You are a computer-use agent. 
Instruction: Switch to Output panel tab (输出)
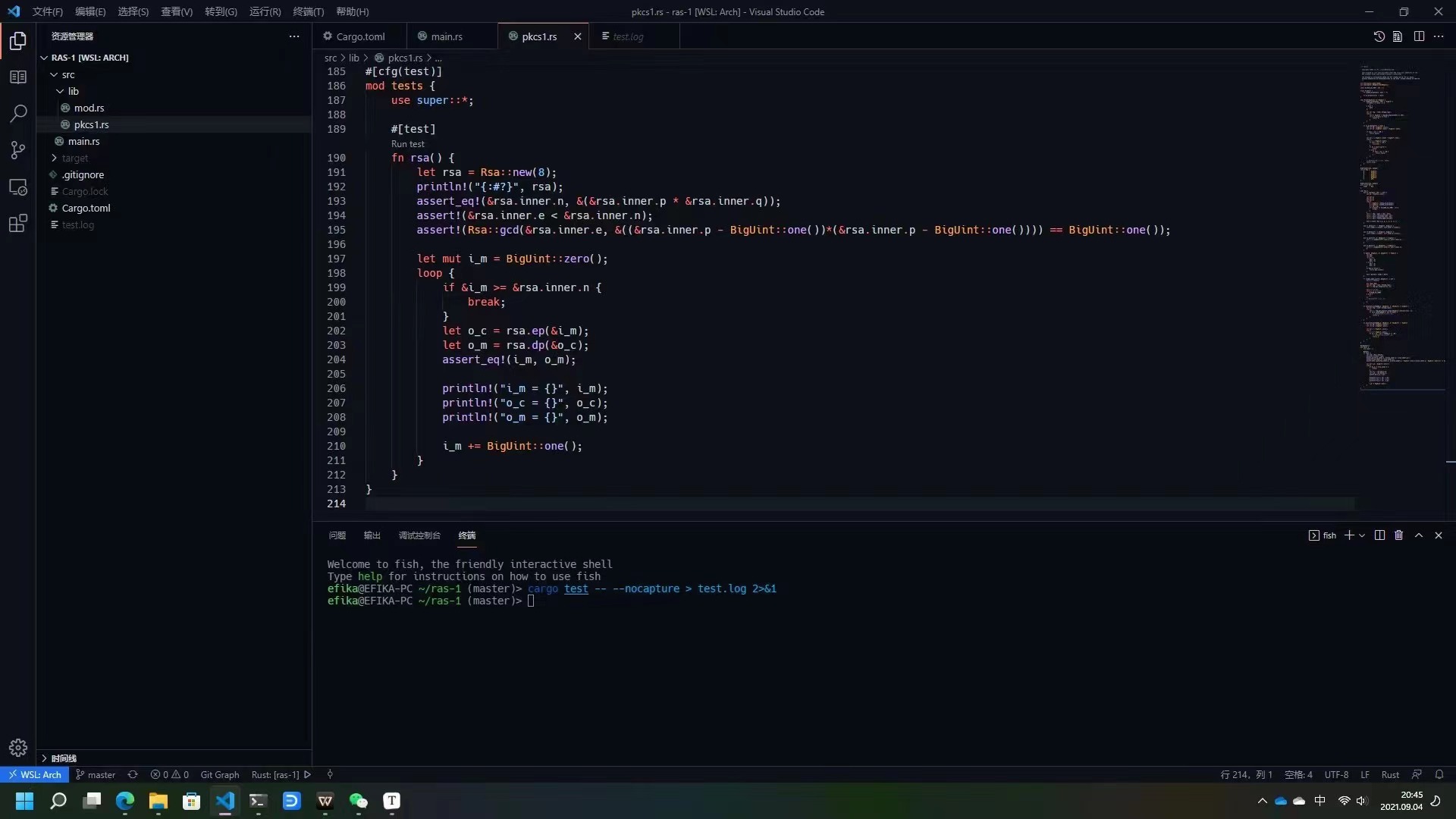click(372, 535)
